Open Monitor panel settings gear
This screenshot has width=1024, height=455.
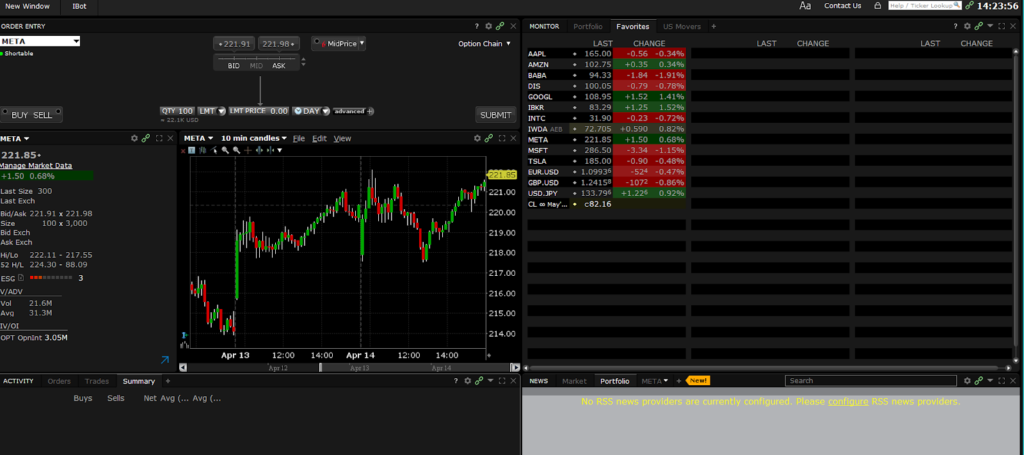(967, 26)
